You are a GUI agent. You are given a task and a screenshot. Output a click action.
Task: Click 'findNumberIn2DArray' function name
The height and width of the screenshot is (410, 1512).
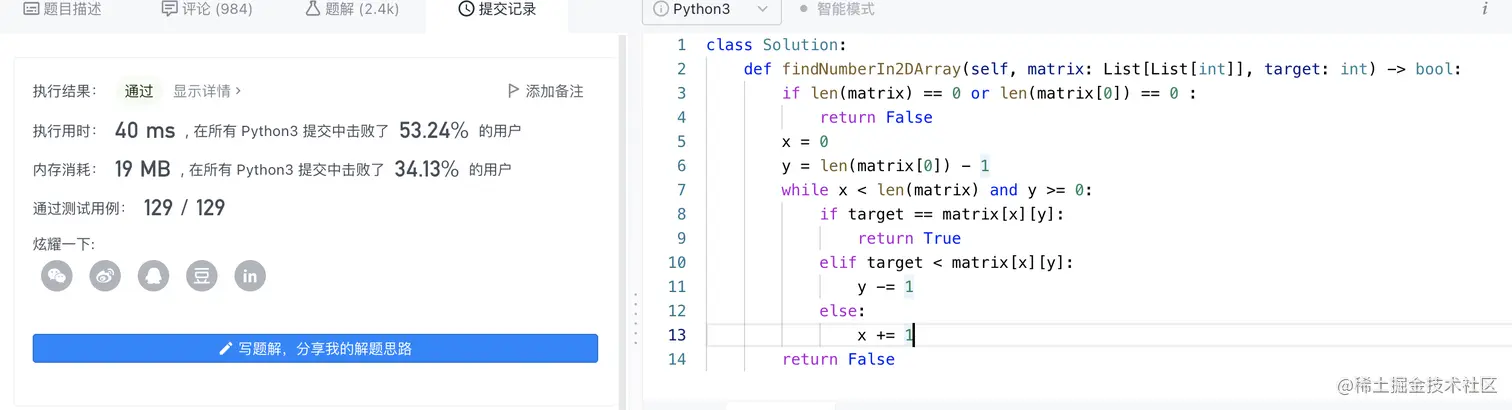(x=873, y=69)
